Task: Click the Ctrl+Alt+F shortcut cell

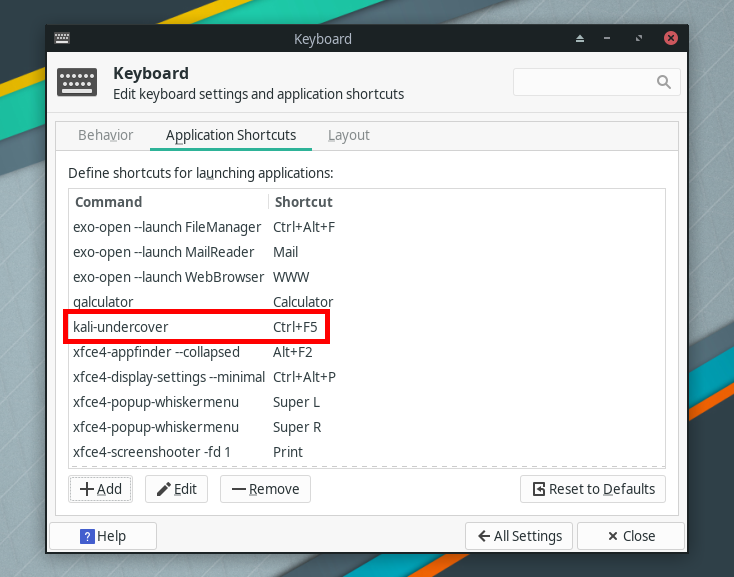Action: tap(304, 227)
